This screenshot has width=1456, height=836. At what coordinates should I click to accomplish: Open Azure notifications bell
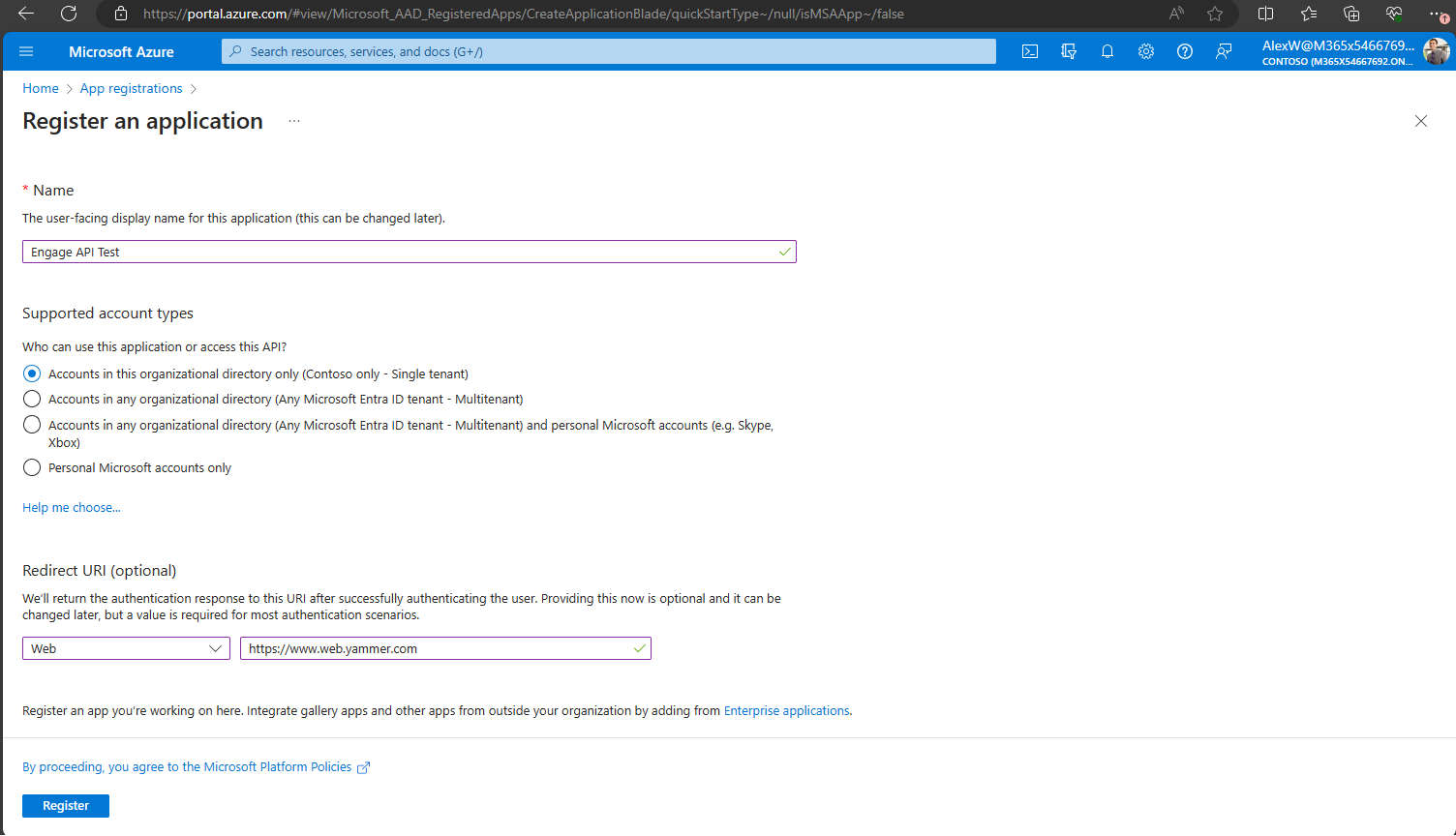pyautogui.click(x=1107, y=51)
